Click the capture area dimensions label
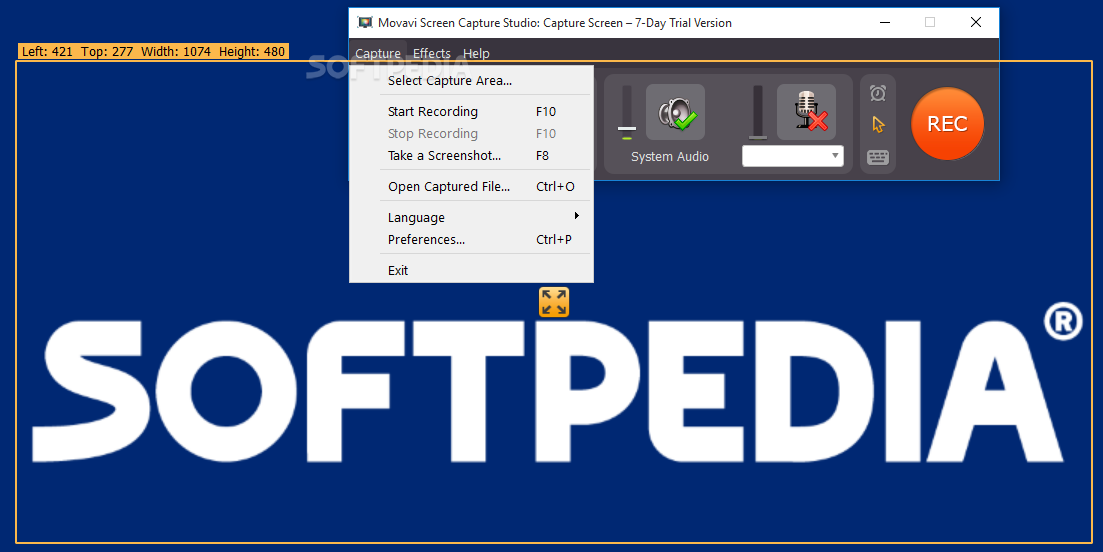 pos(153,51)
